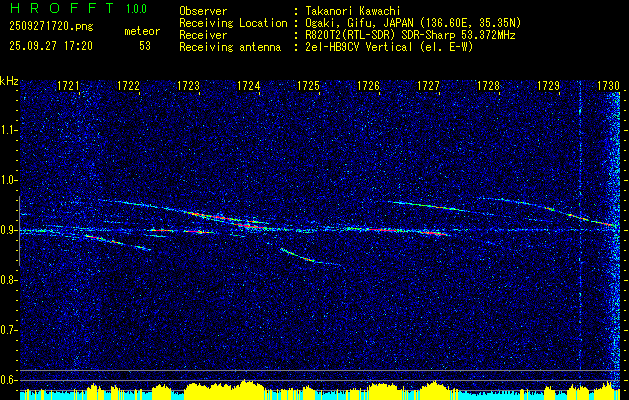Click receiver text R820T2(RTL-SDR) SDR-Sharp 53.372MHz
629x400 pixels.
point(410,35)
